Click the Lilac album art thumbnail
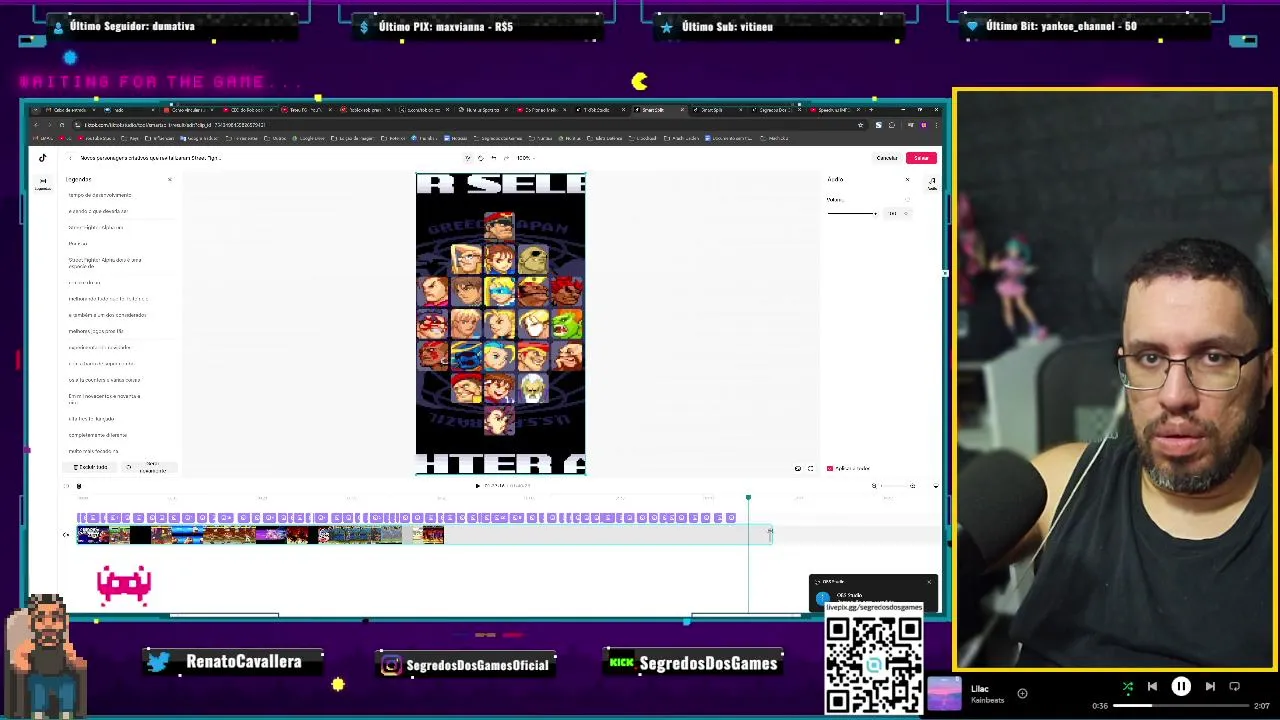This screenshot has height=720, width=1280. click(x=945, y=694)
